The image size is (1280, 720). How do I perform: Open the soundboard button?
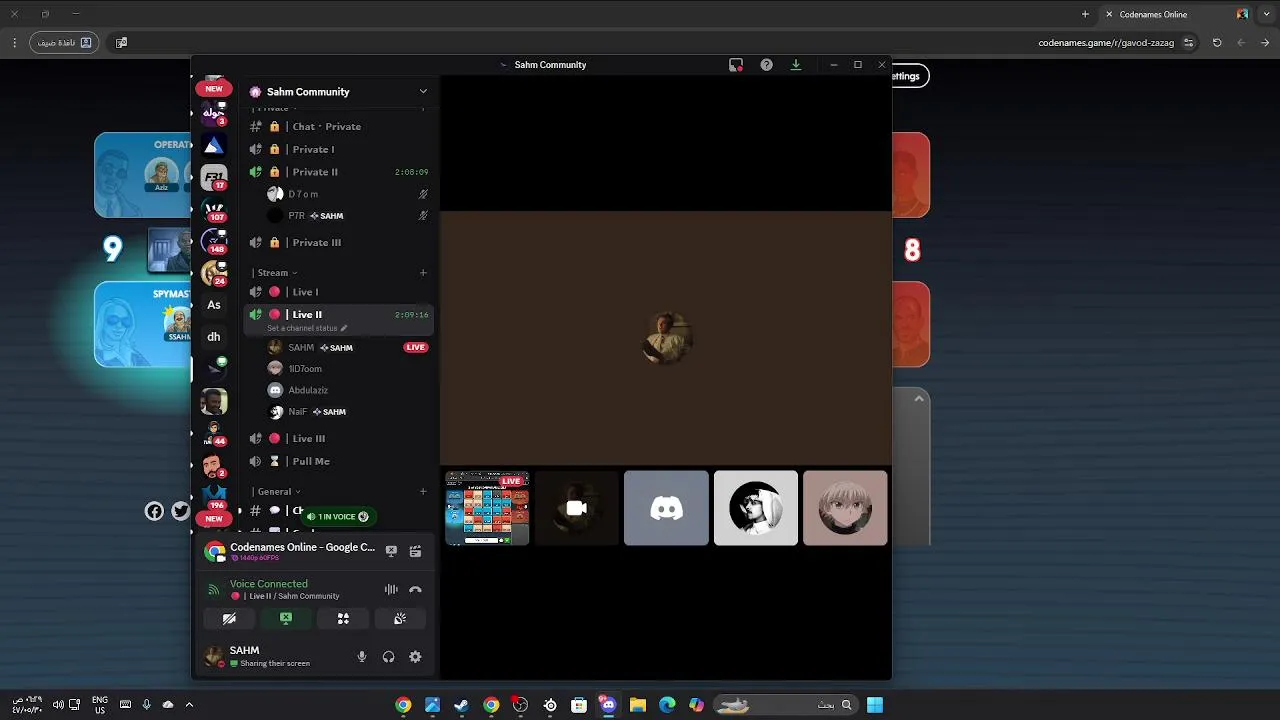400,619
